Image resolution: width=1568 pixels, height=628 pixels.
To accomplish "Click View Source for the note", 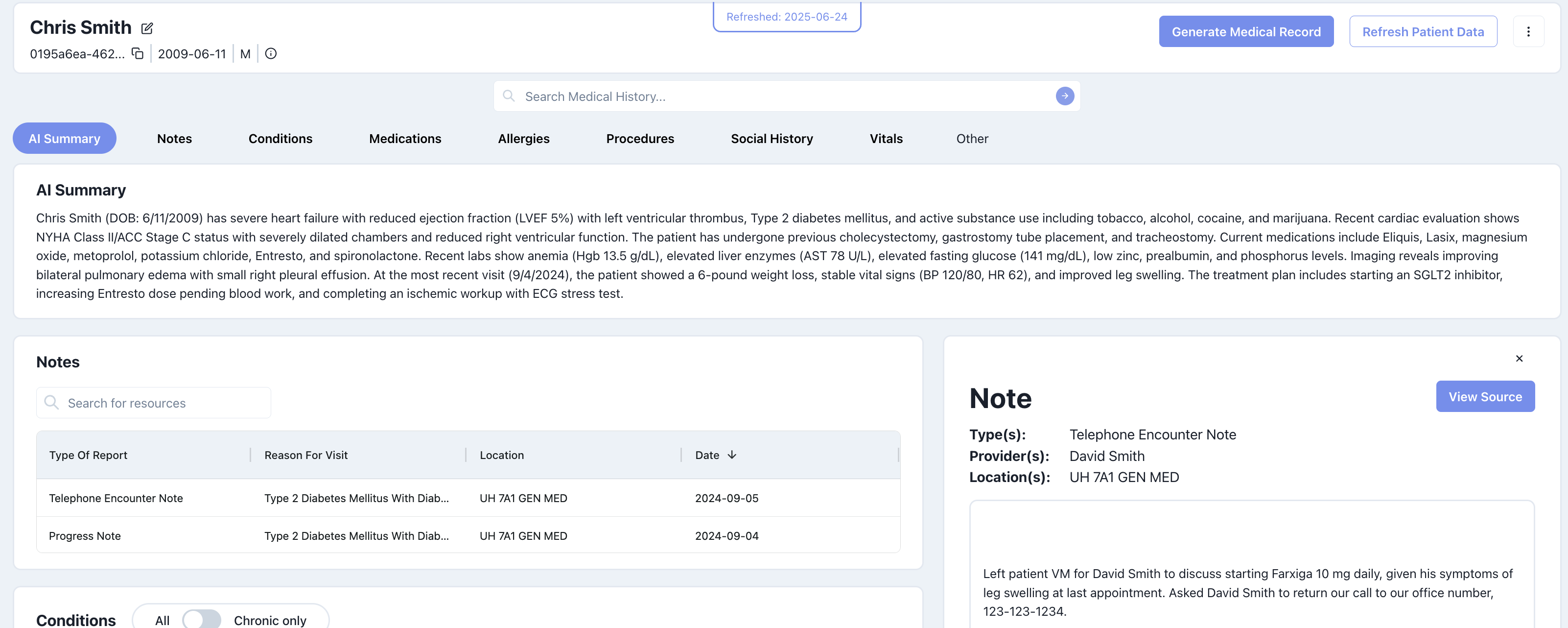I will point(1485,396).
